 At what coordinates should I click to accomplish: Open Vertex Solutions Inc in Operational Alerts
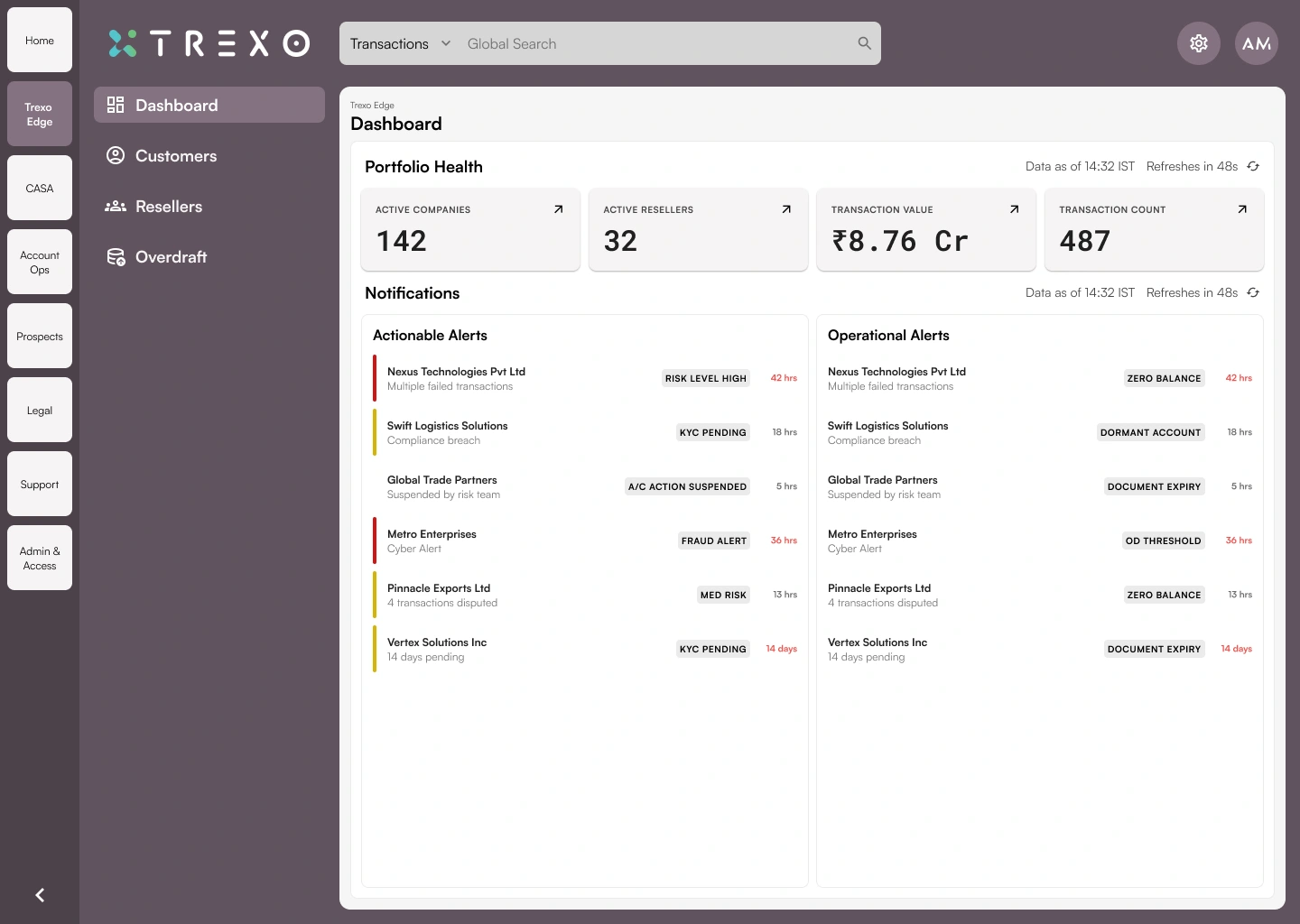[x=1040, y=649]
